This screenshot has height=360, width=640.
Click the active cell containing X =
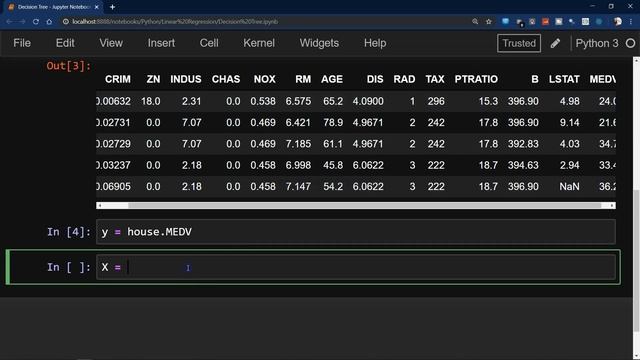coord(356,267)
